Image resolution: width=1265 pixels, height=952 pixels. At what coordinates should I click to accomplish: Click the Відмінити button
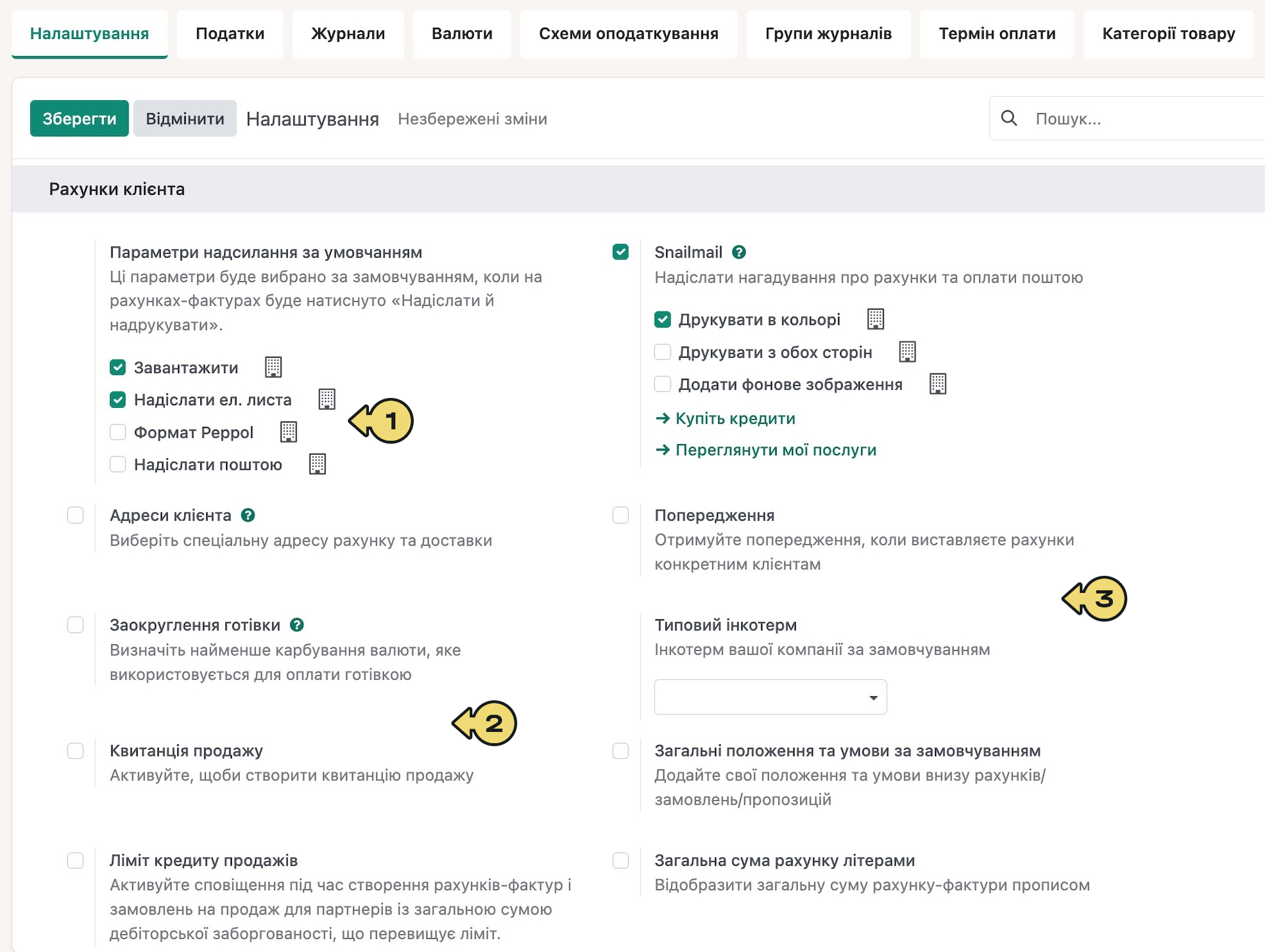[184, 119]
